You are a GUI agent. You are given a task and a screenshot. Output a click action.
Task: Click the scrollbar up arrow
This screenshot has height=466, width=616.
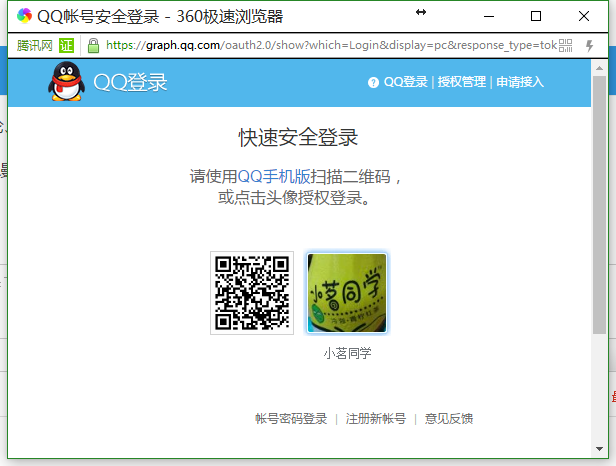coord(600,68)
